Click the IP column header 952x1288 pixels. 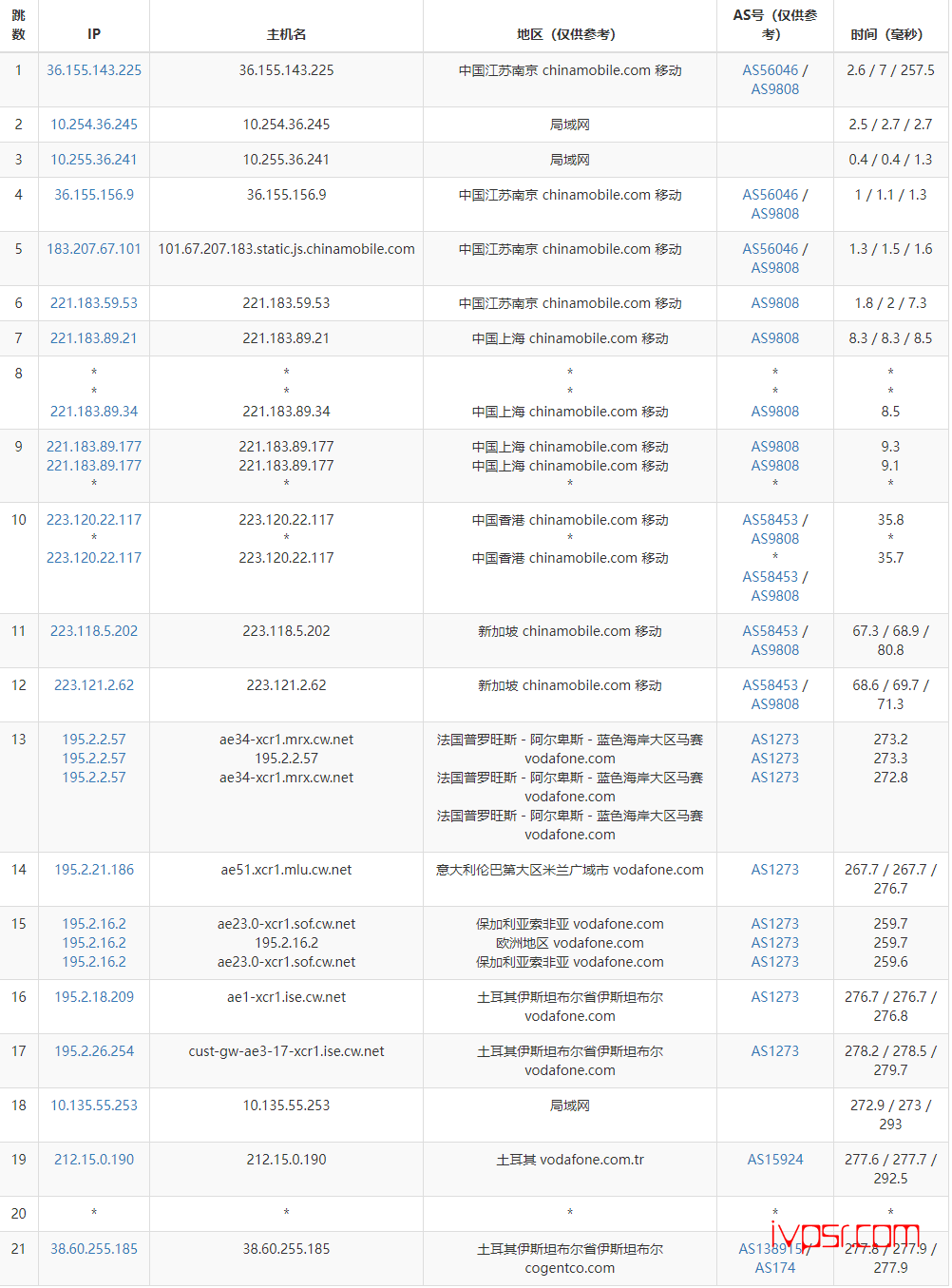pos(94,34)
